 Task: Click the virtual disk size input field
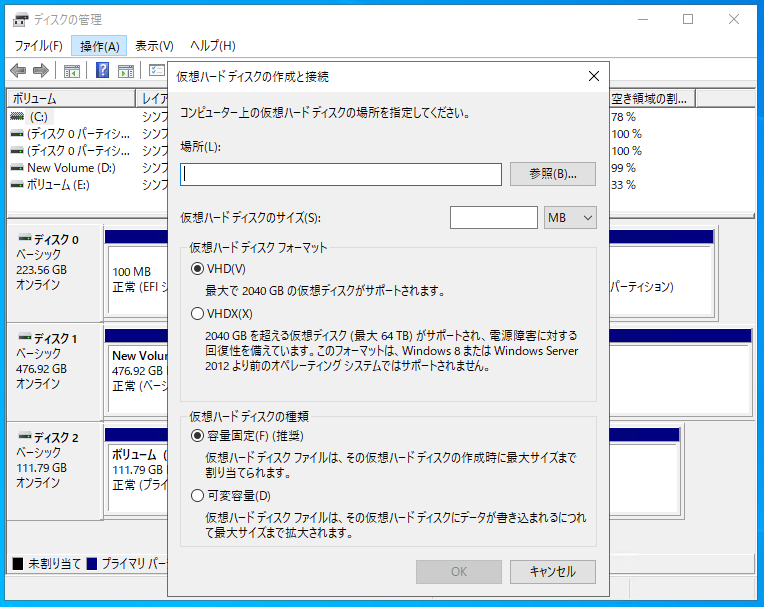point(493,217)
